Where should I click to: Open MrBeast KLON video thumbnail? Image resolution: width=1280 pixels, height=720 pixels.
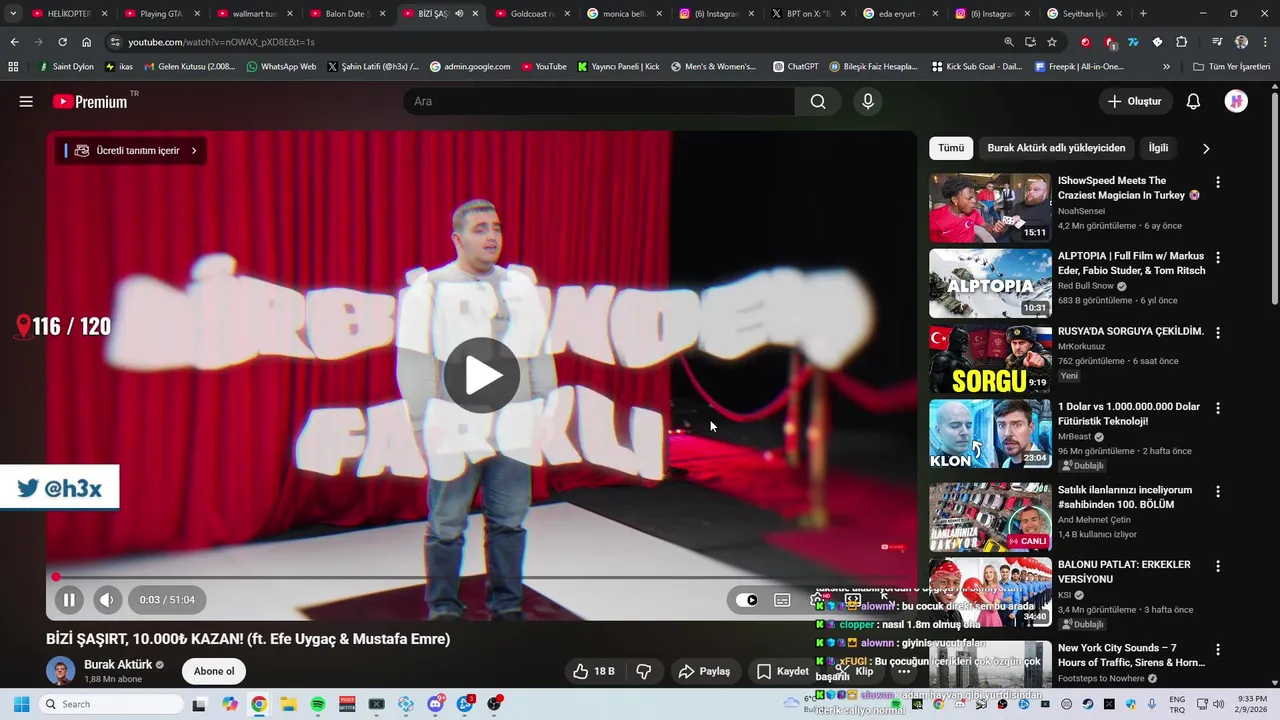click(990, 434)
